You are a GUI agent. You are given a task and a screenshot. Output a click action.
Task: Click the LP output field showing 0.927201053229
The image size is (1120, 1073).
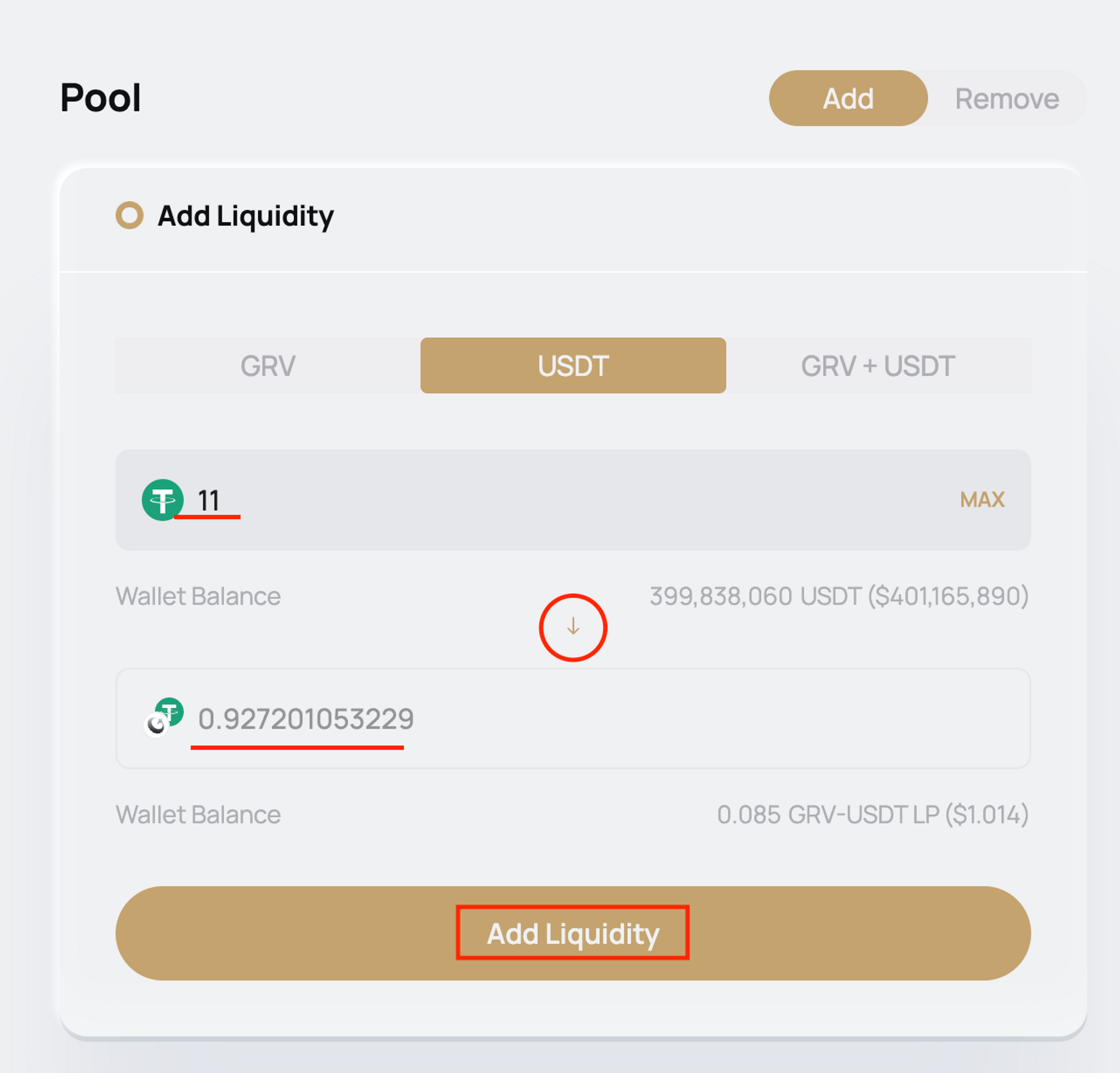[x=306, y=719]
